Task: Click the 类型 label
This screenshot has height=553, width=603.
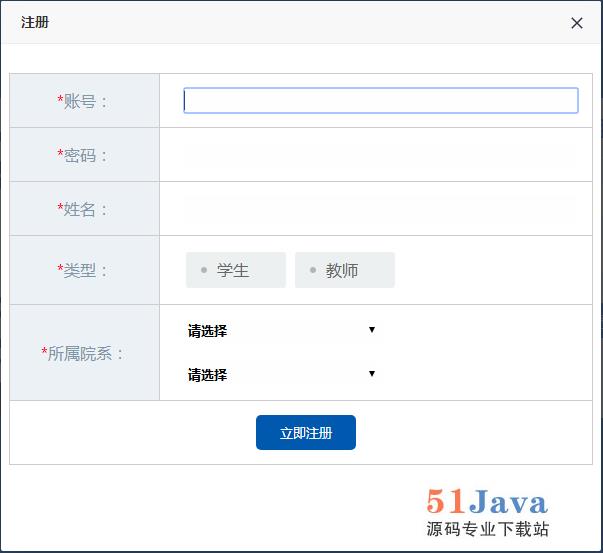Action: (85, 270)
